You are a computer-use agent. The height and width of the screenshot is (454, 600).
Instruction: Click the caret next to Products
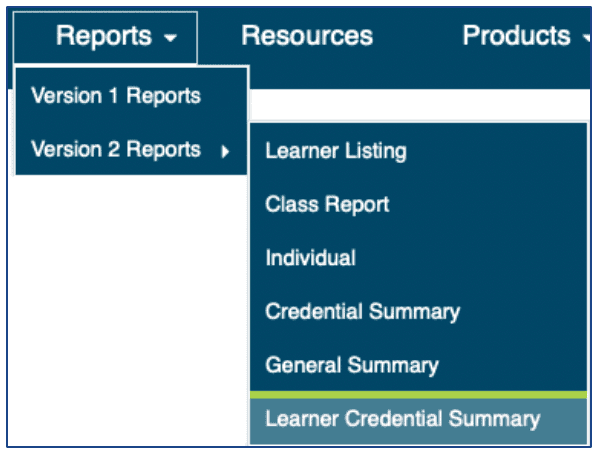tap(586, 39)
